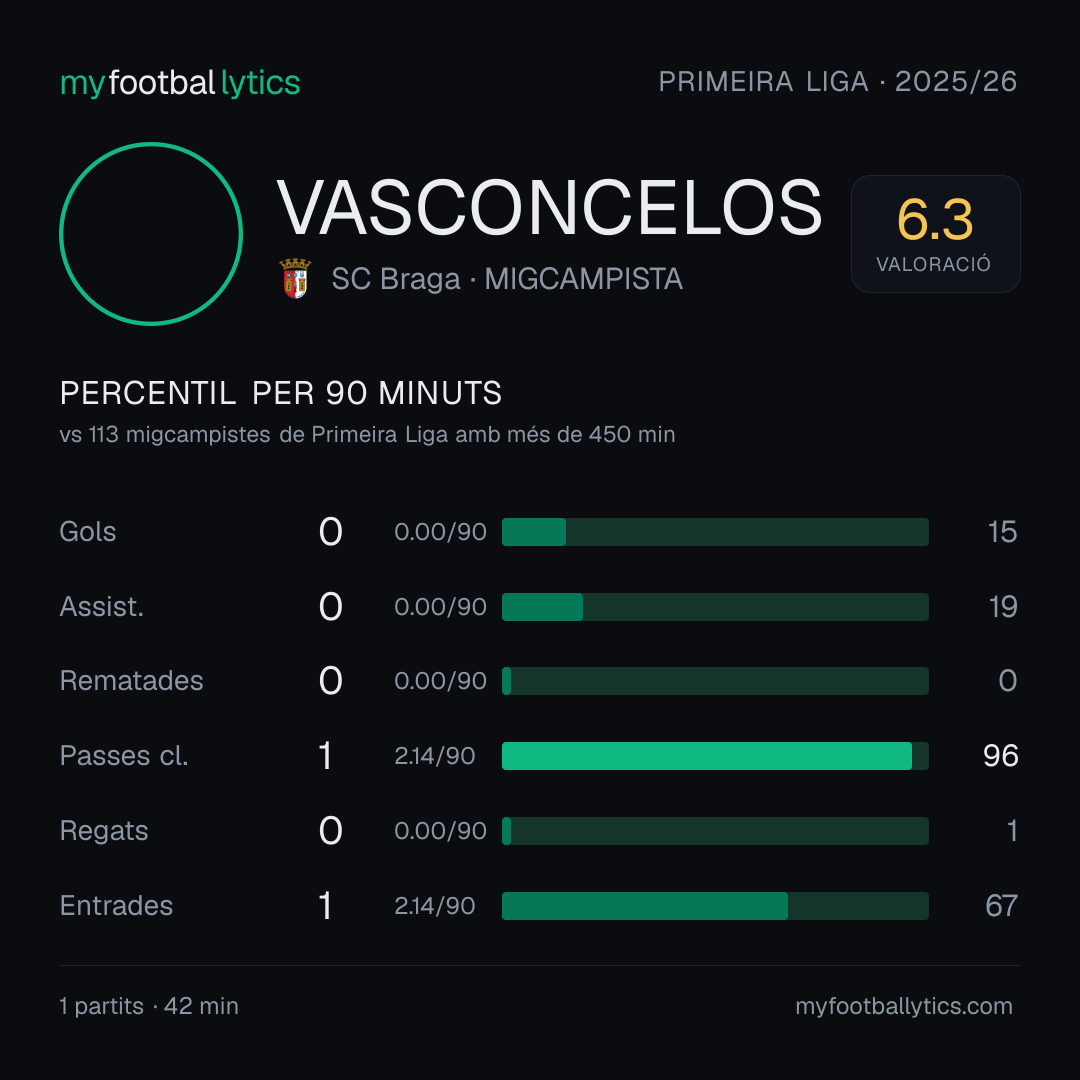Click the SC Braga · Migcampista text
This screenshot has height=1080, width=1080.
click(x=507, y=279)
